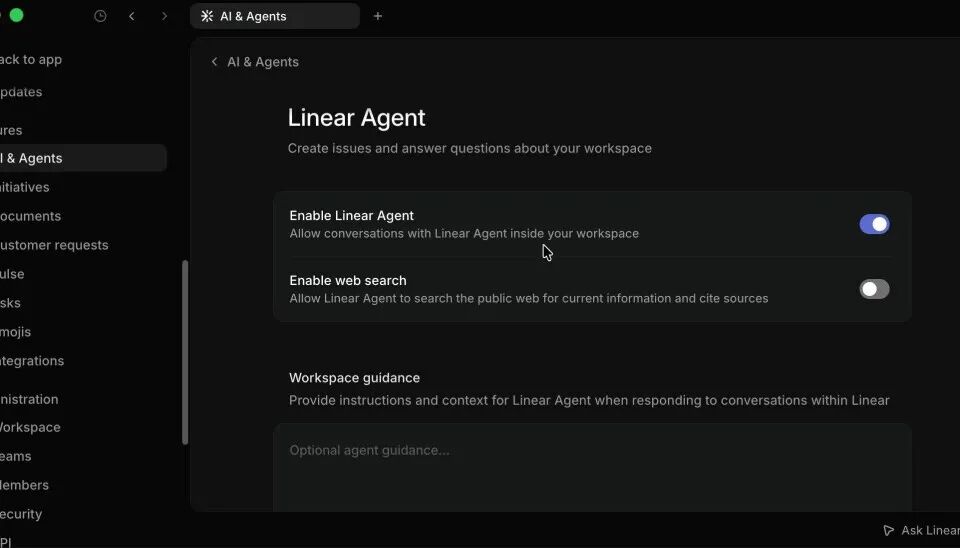Screen dimensions: 960x548
Task: Open a new tab with plus icon
Action: [378, 17]
